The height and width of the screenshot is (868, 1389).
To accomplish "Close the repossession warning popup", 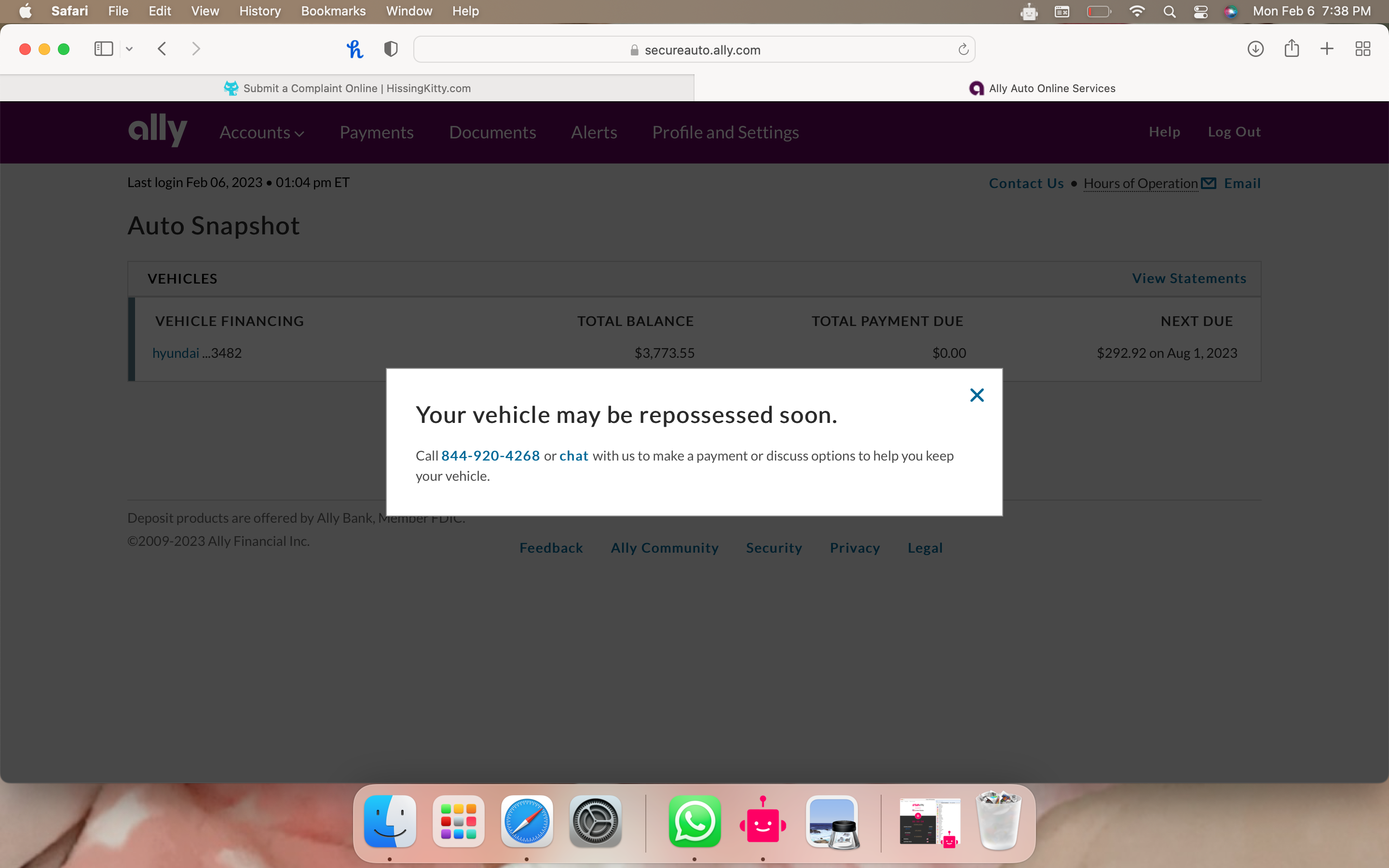I will [x=976, y=395].
